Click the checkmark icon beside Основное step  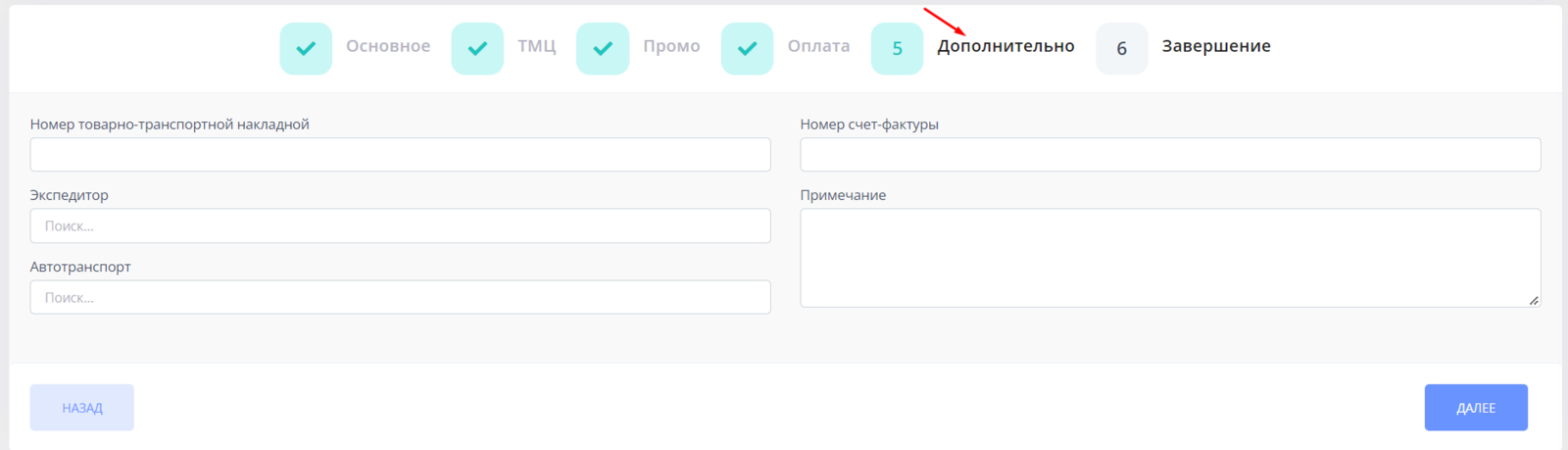(306, 48)
